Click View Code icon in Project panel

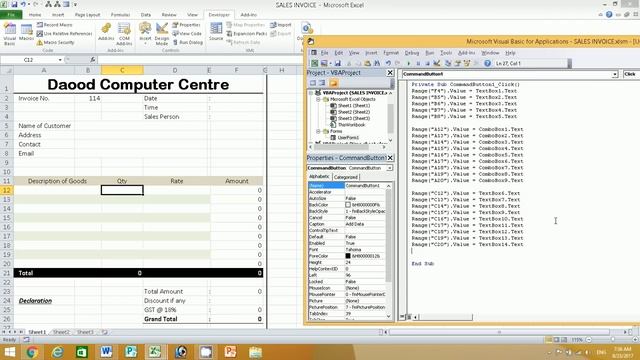(313, 83)
